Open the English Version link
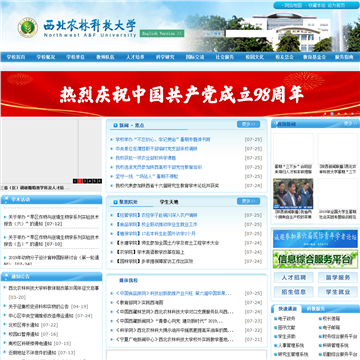 (x=162, y=34)
